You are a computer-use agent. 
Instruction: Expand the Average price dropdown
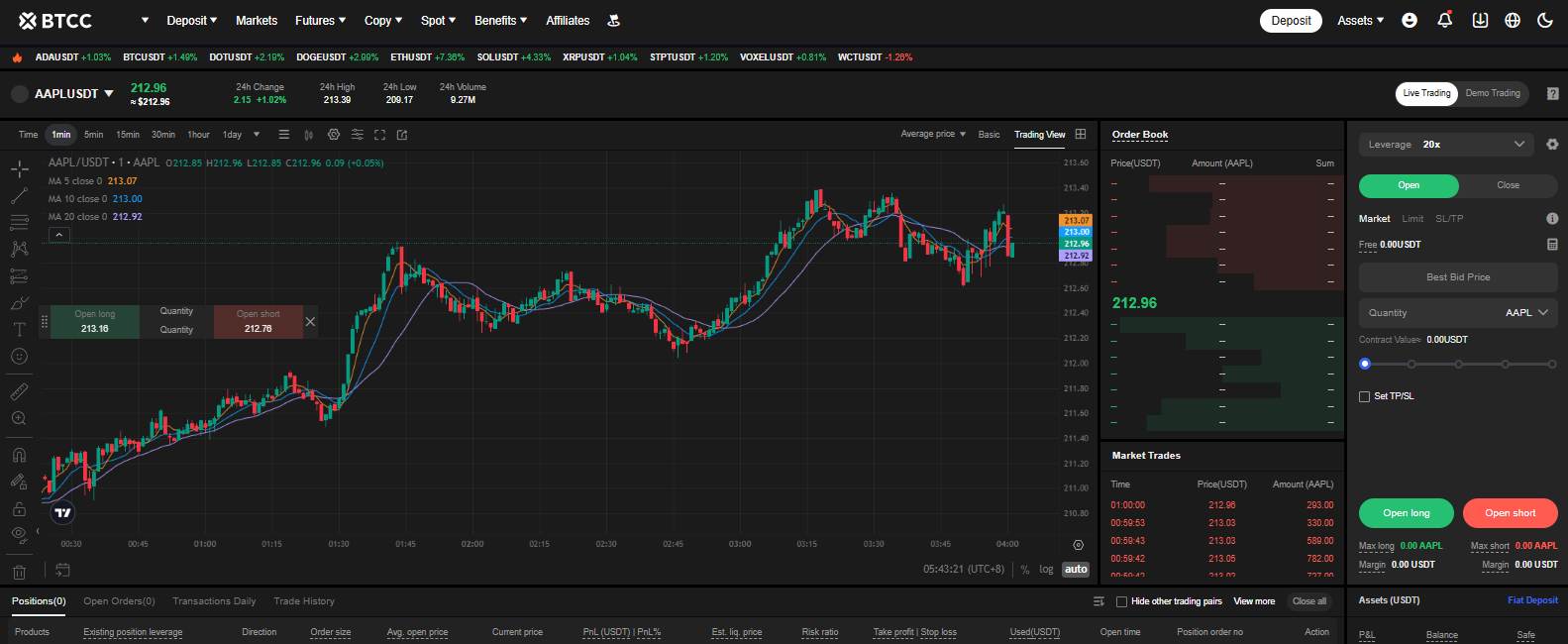point(933,134)
